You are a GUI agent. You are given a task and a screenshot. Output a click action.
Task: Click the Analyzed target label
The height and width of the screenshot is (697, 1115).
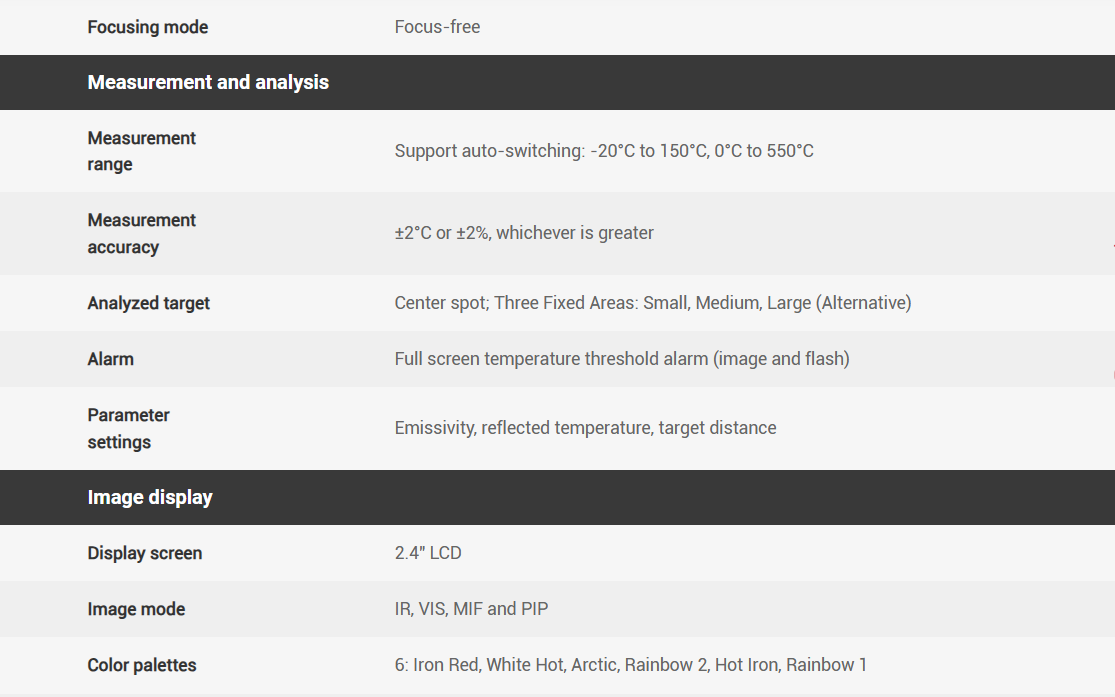click(x=149, y=303)
